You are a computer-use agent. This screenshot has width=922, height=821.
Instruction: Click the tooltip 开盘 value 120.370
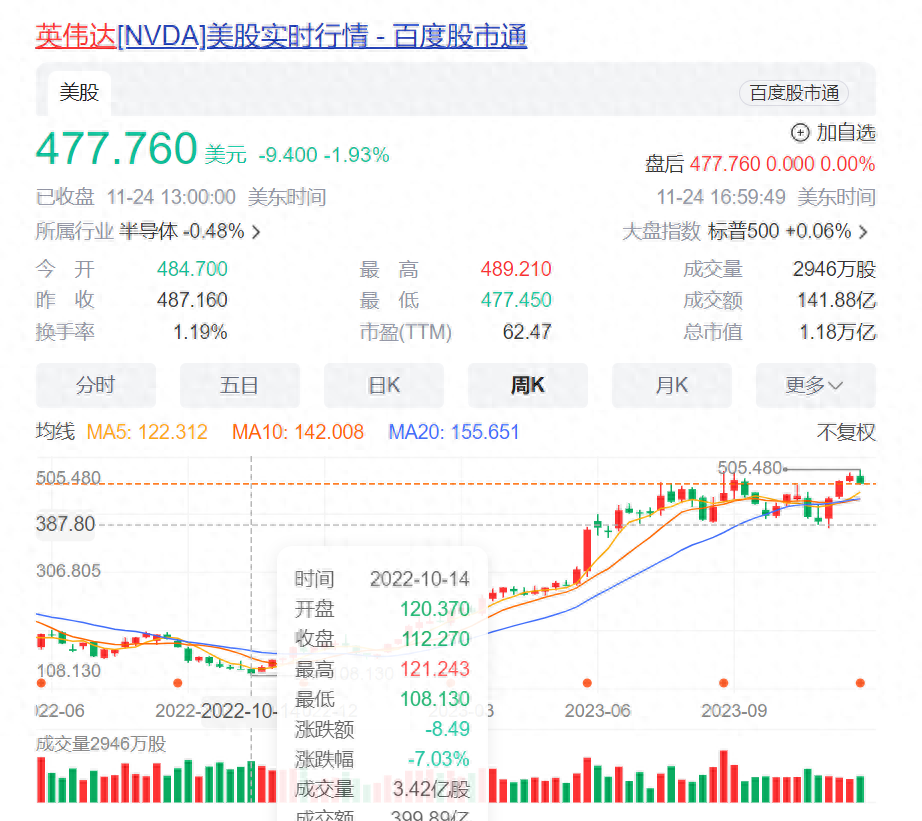click(x=435, y=609)
